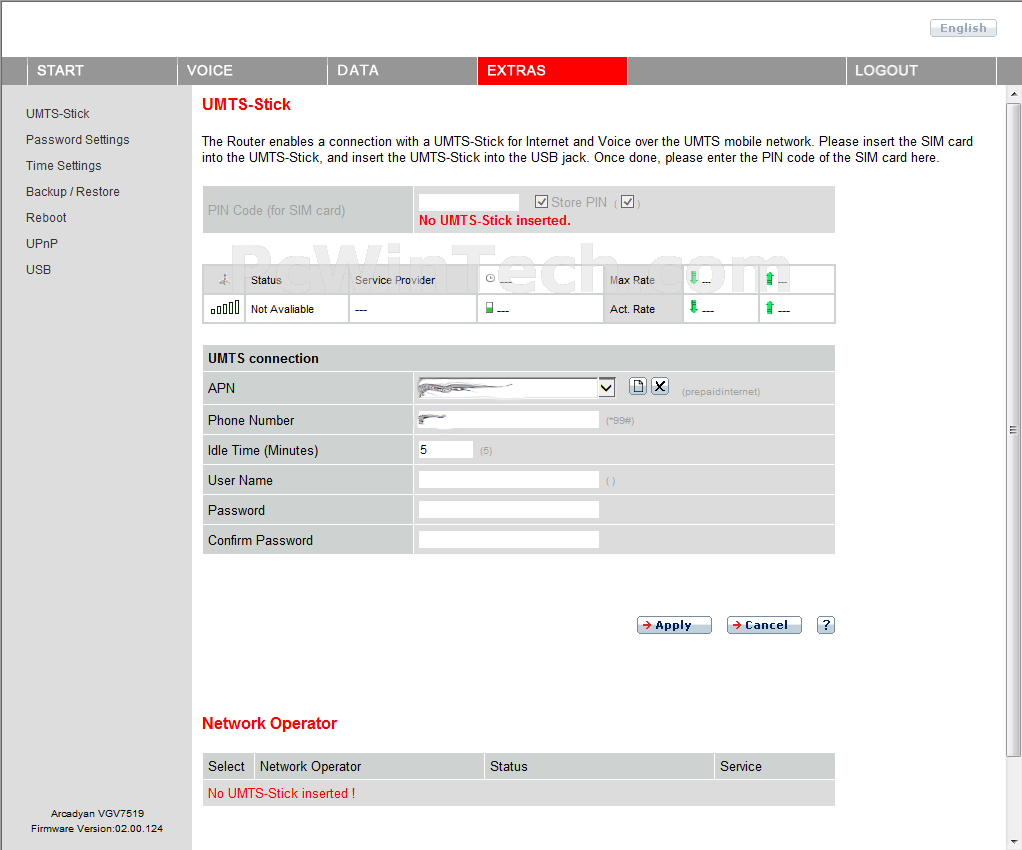Click the Confirm Password input field
1022x850 pixels.
(508, 540)
